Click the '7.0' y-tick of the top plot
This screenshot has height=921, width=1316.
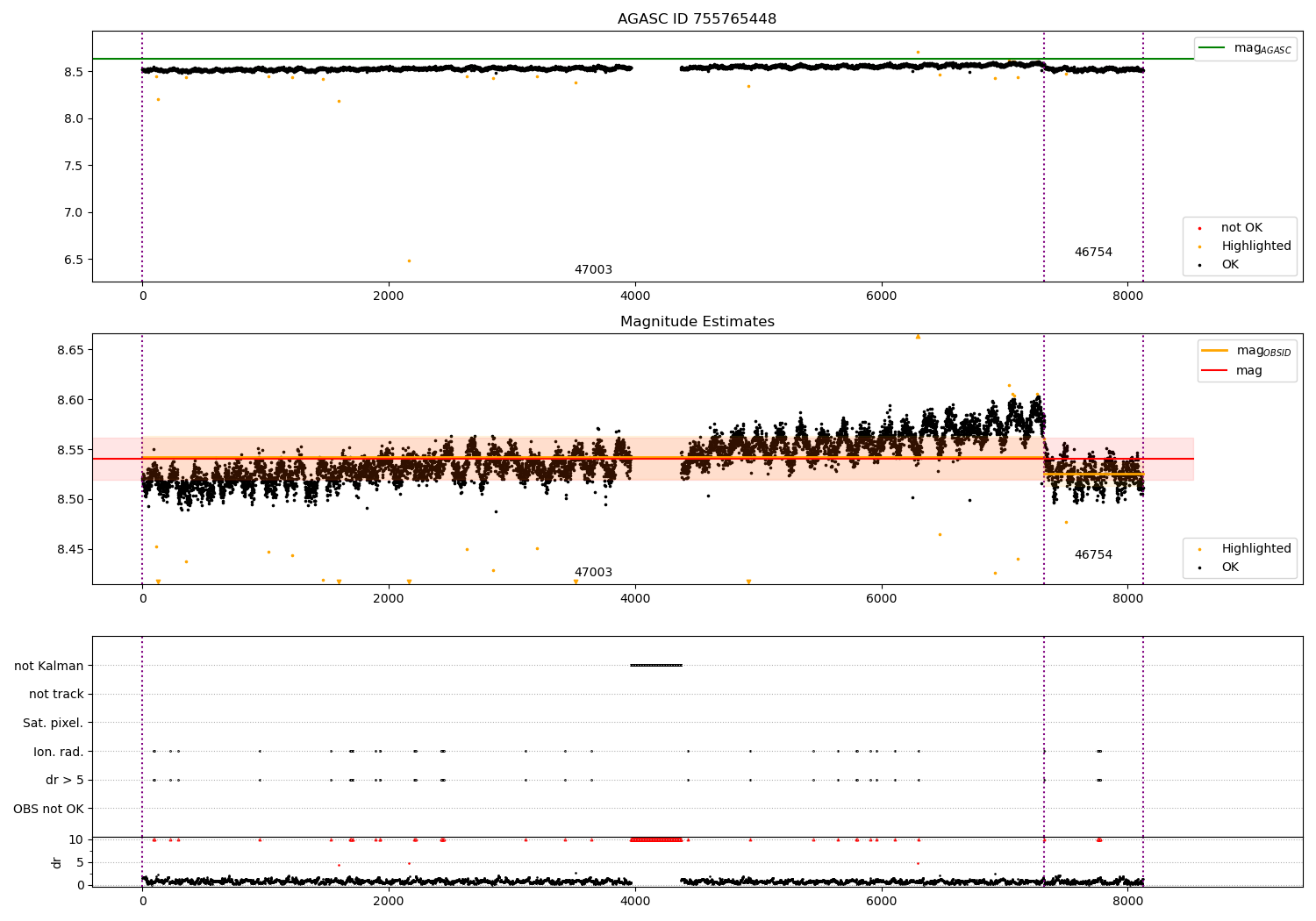click(x=74, y=213)
